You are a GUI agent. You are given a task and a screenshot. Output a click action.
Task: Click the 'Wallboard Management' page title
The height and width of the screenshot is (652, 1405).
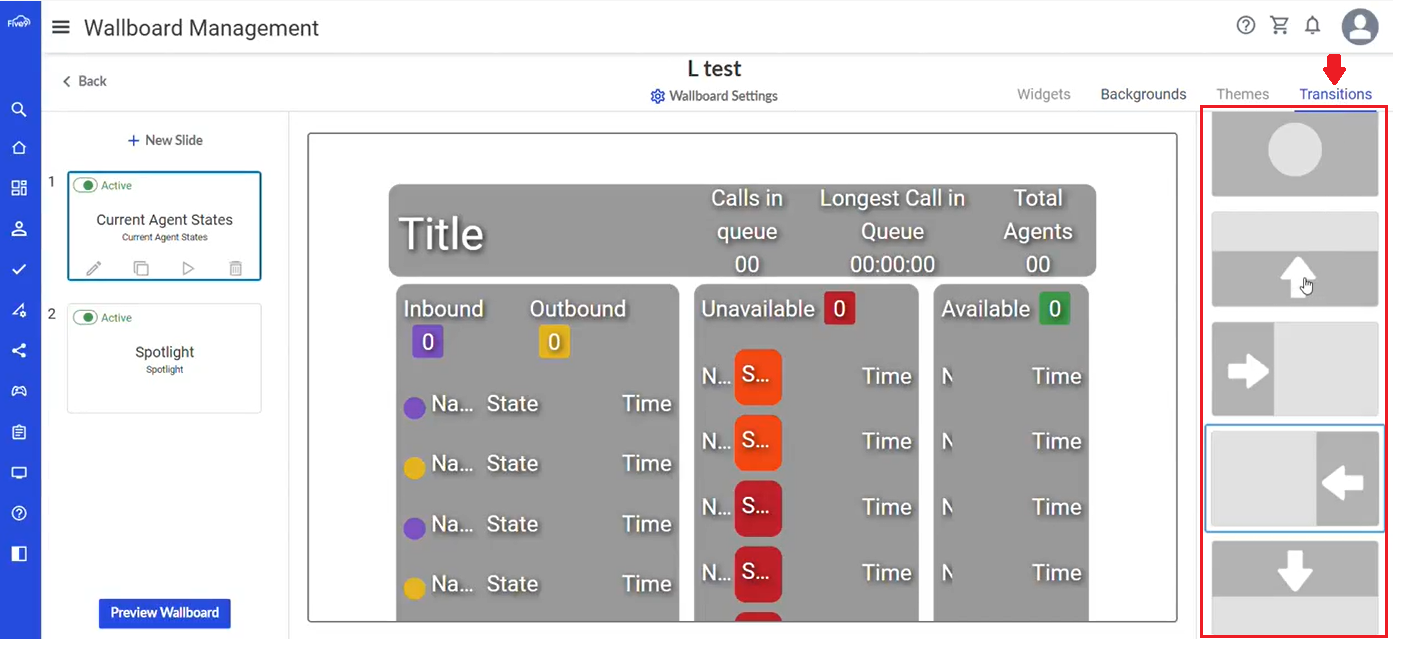(x=201, y=28)
